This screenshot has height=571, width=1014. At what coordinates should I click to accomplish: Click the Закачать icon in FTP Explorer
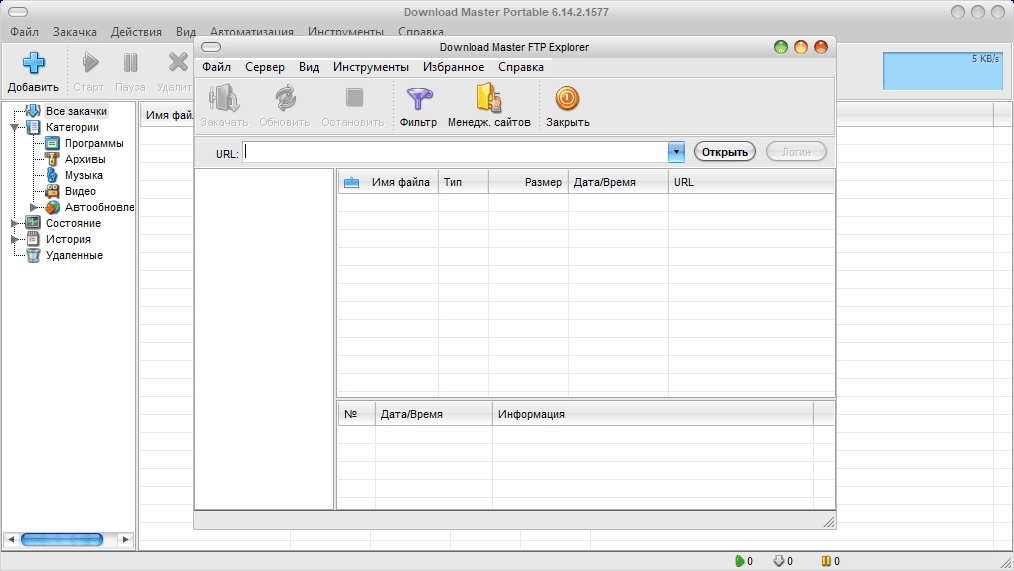coord(224,98)
